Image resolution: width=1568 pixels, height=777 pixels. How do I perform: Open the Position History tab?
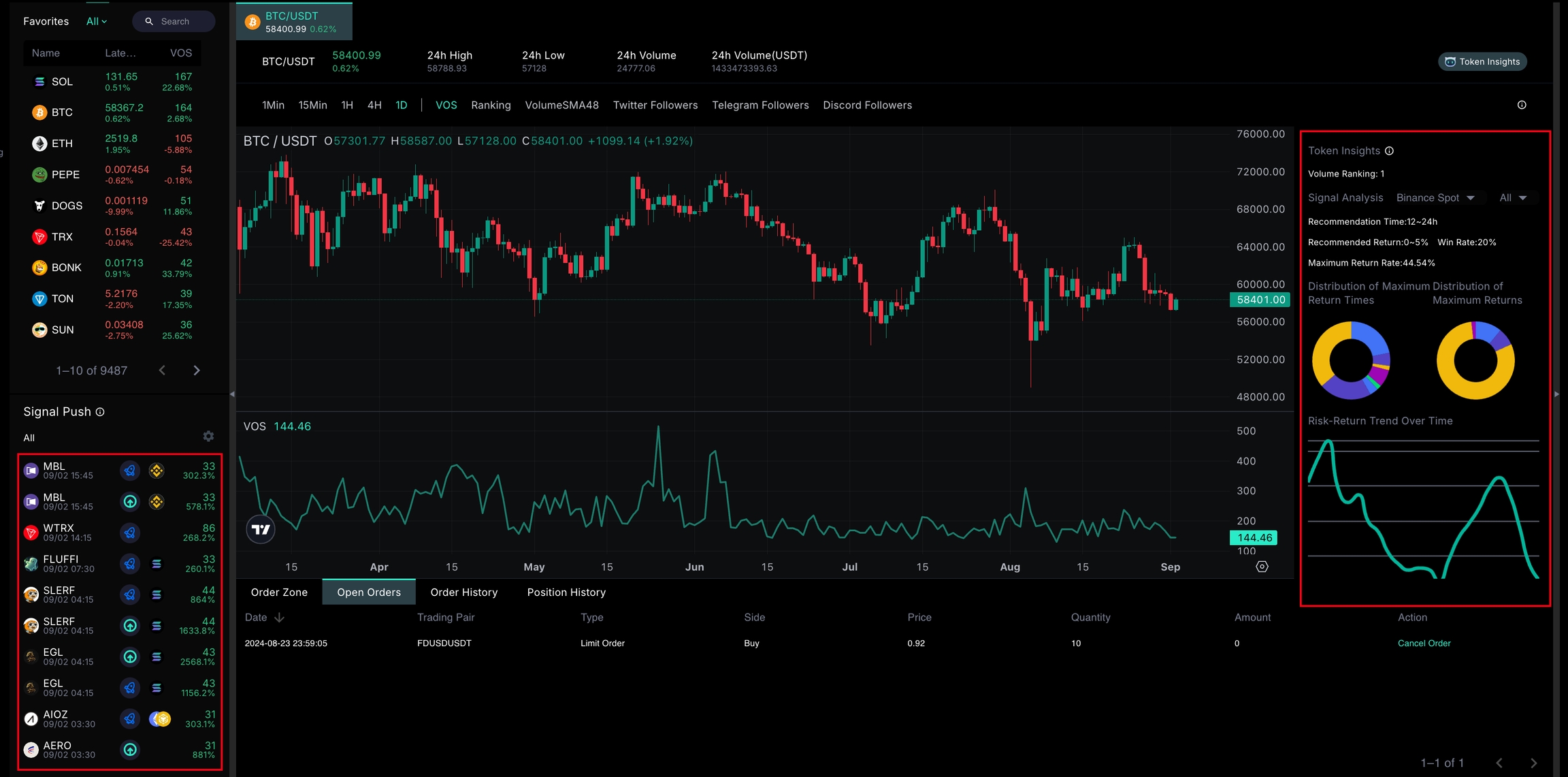tap(566, 592)
